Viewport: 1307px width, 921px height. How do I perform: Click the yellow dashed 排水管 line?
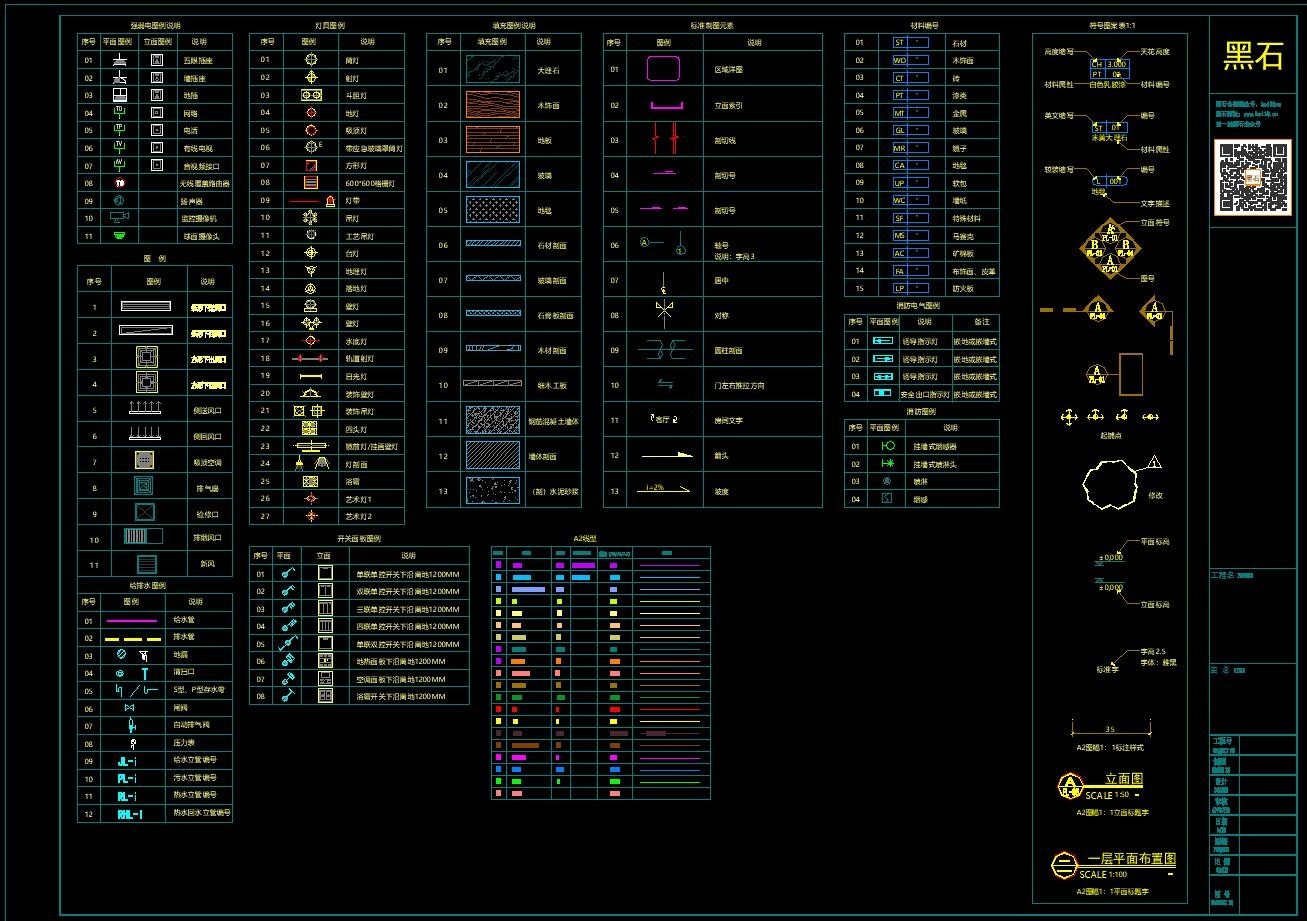click(x=133, y=638)
